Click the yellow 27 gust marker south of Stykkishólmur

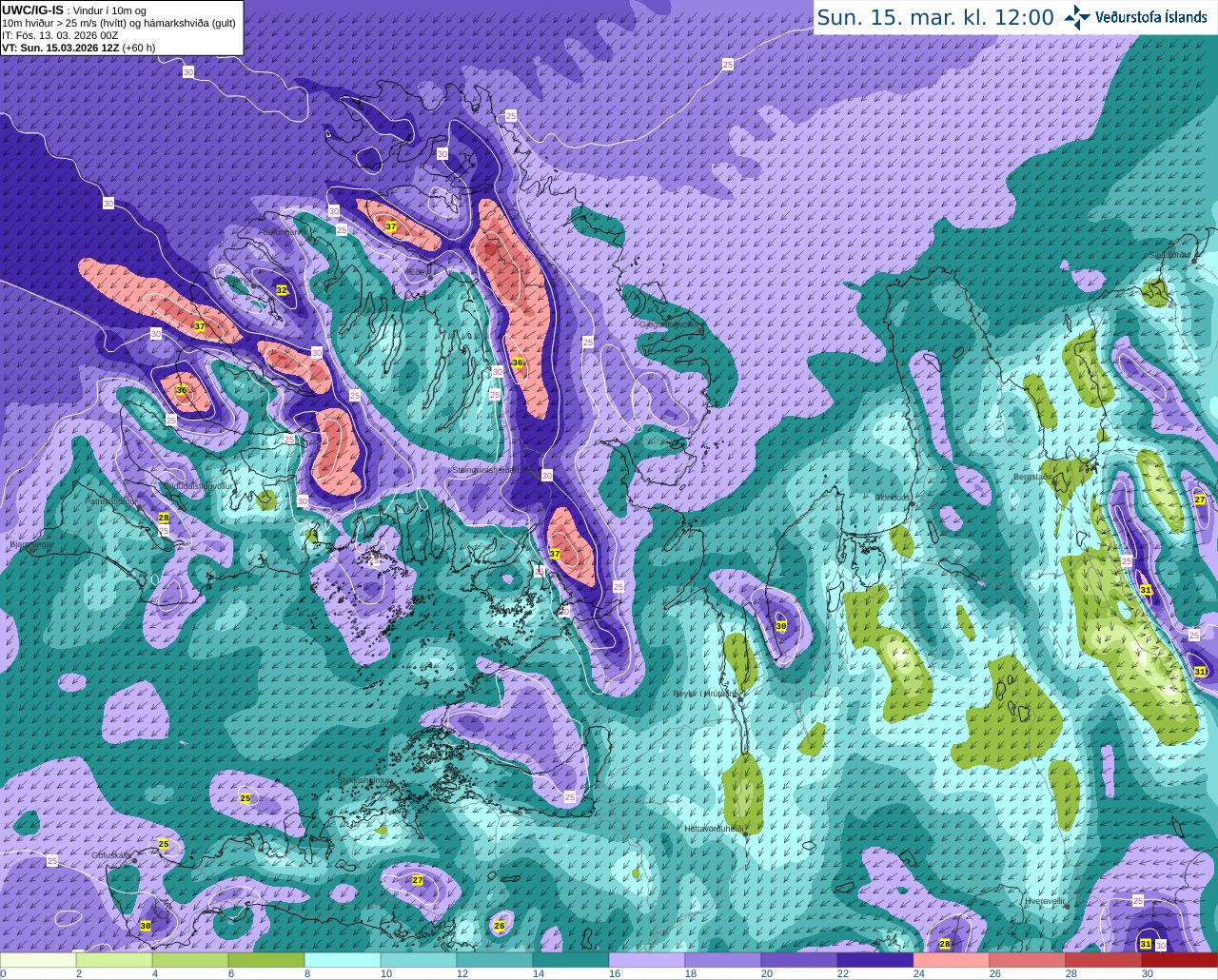(x=418, y=880)
